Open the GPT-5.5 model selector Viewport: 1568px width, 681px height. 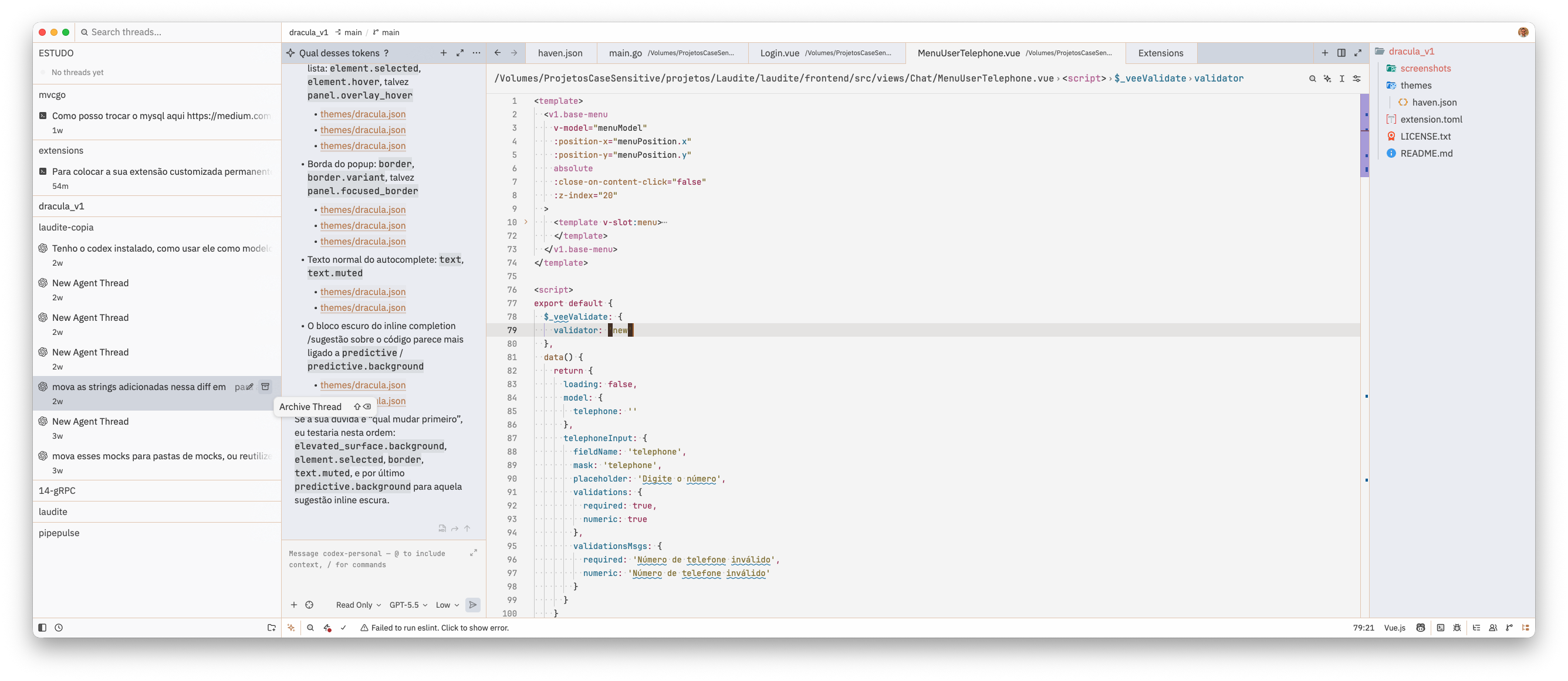[408, 605]
